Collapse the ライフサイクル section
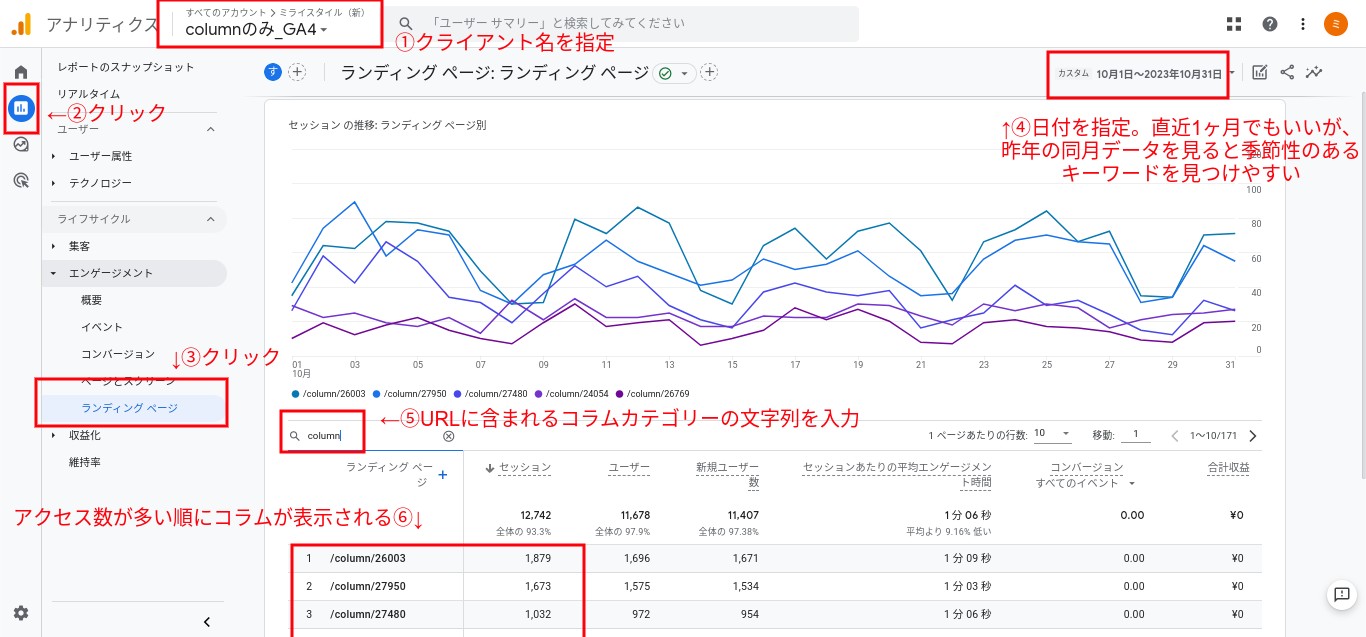The height and width of the screenshot is (637, 1366). (x=211, y=219)
